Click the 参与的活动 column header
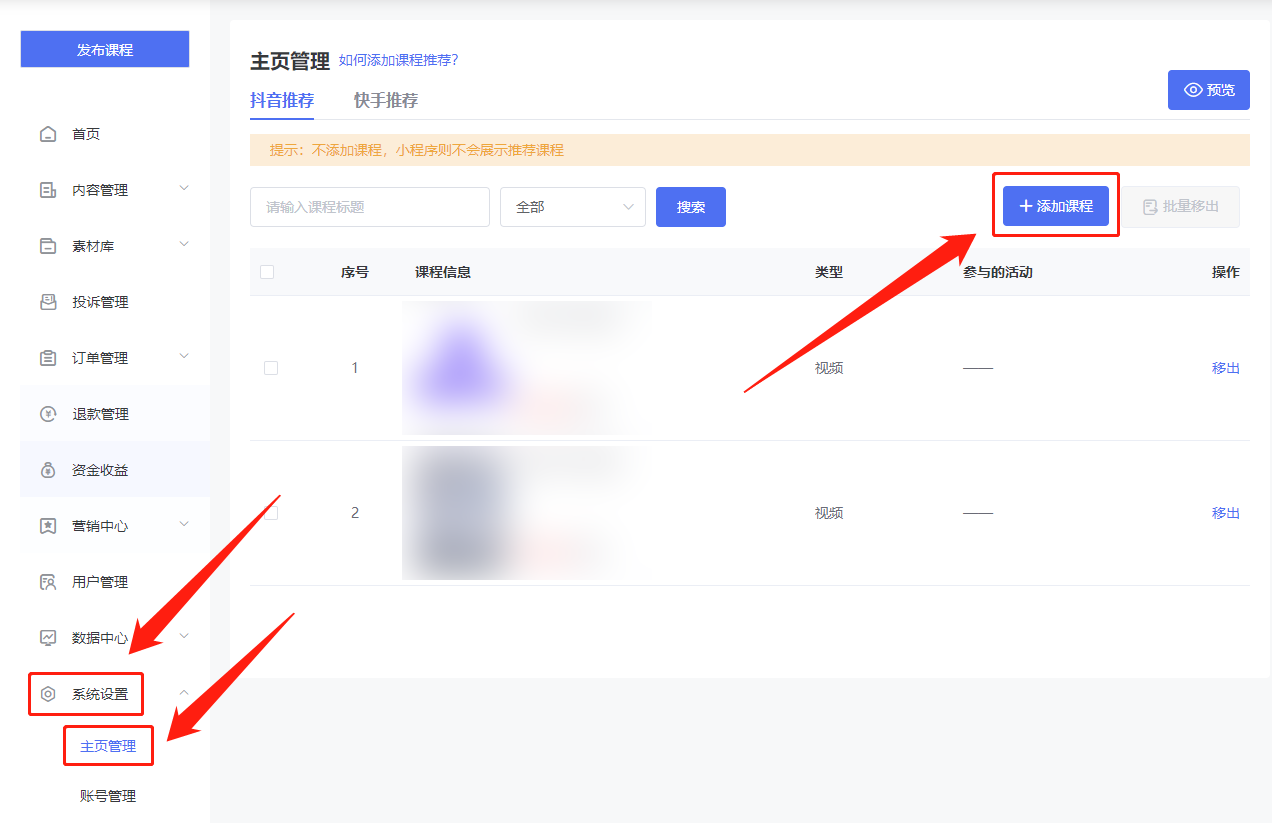1272x823 pixels. click(x=998, y=272)
